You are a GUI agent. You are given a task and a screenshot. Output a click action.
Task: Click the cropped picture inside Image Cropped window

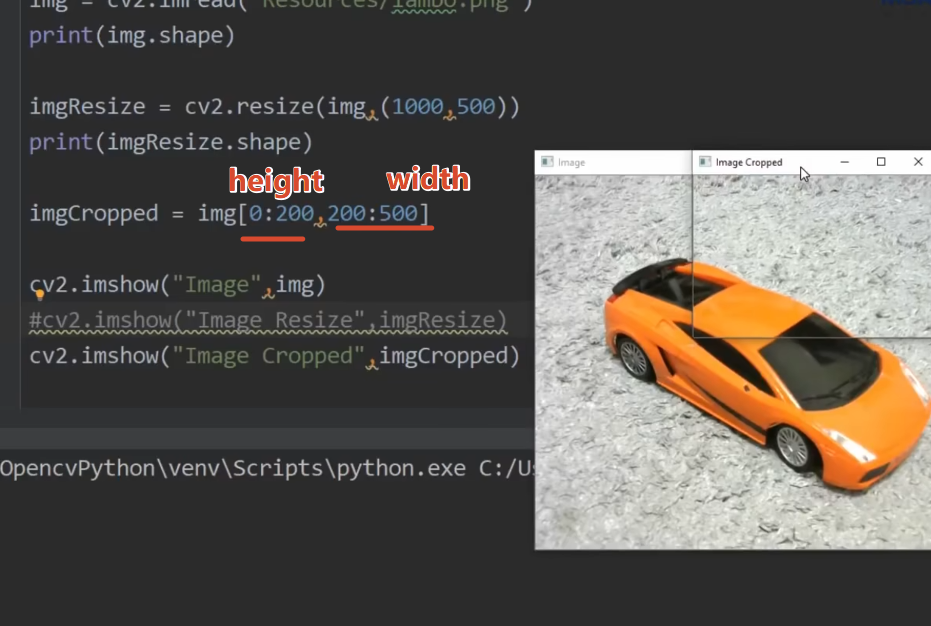coord(812,255)
